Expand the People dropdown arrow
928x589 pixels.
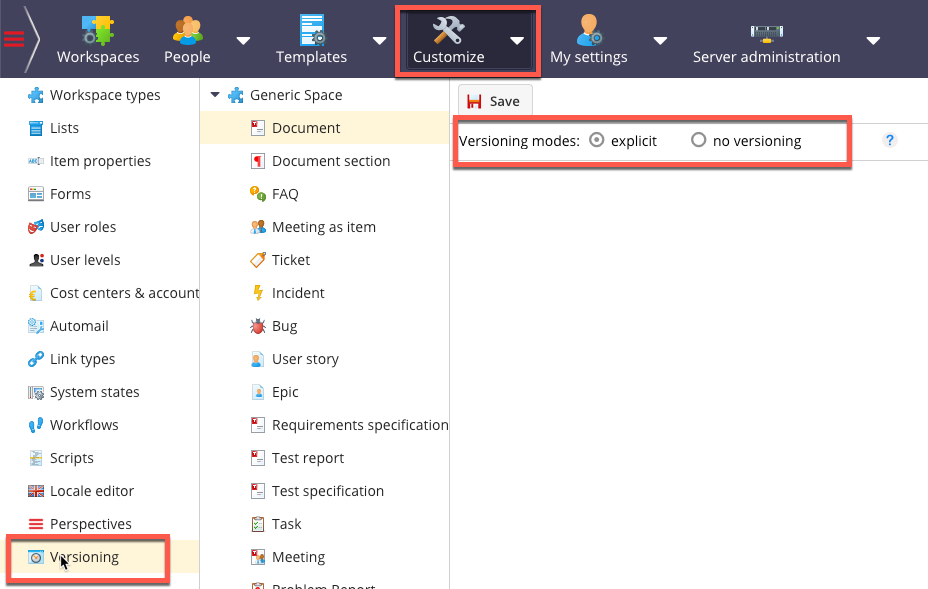coord(243,41)
